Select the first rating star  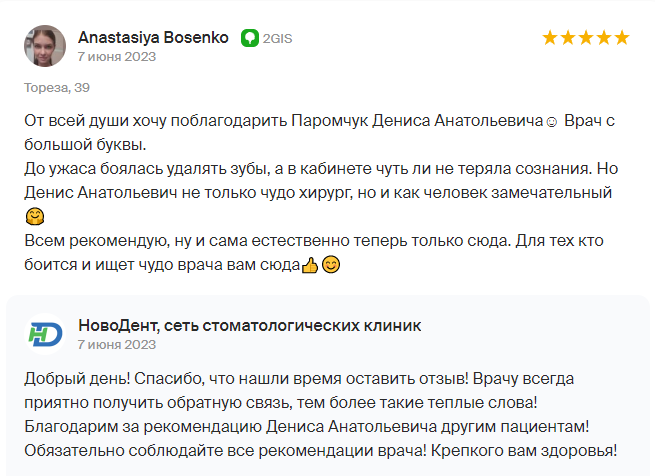click(x=550, y=38)
